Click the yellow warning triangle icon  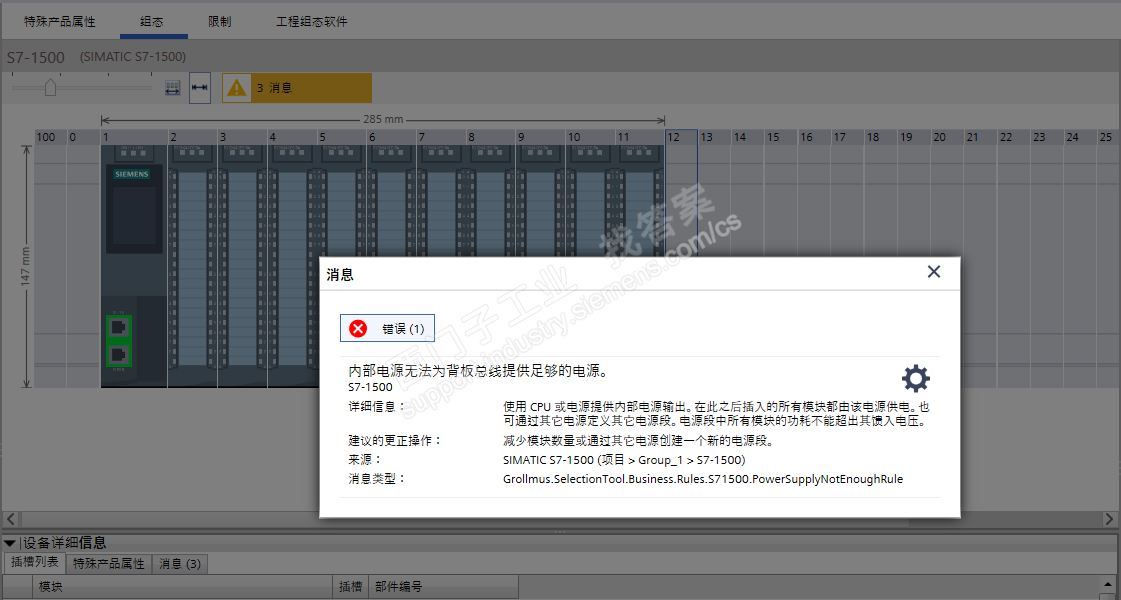pyautogui.click(x=237, y=88)
